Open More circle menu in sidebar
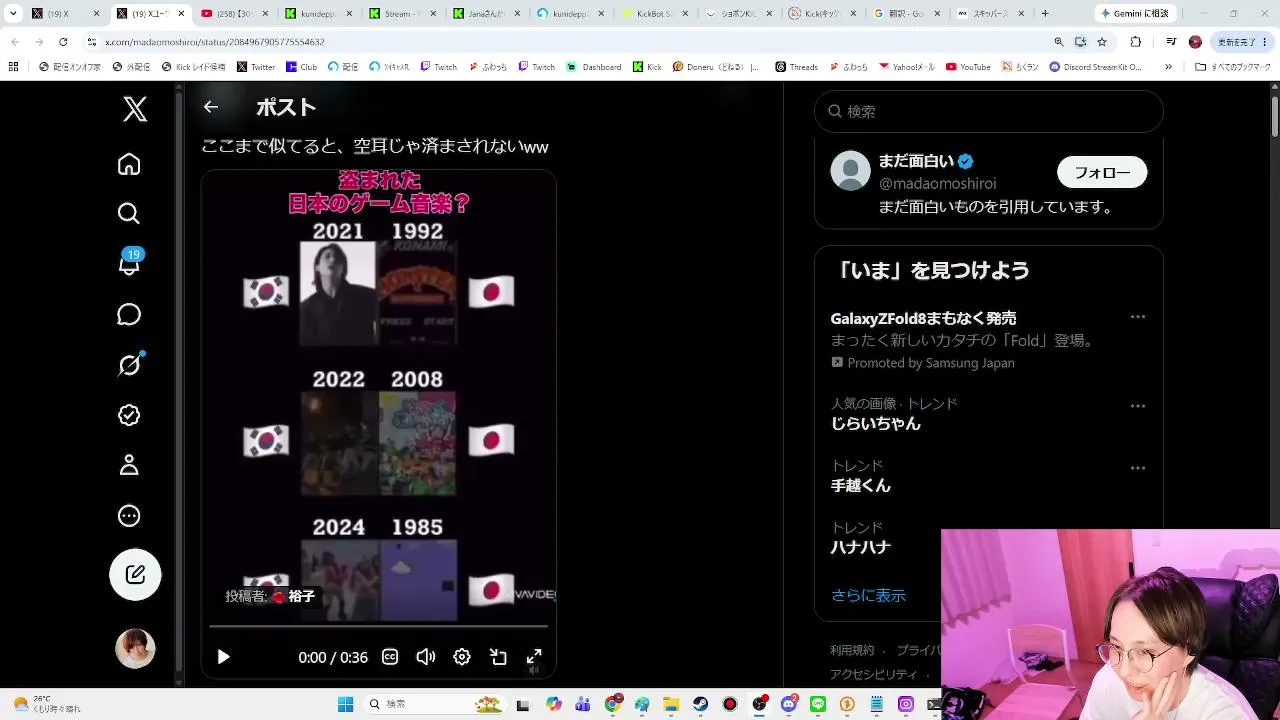 [x=129, y=516]
